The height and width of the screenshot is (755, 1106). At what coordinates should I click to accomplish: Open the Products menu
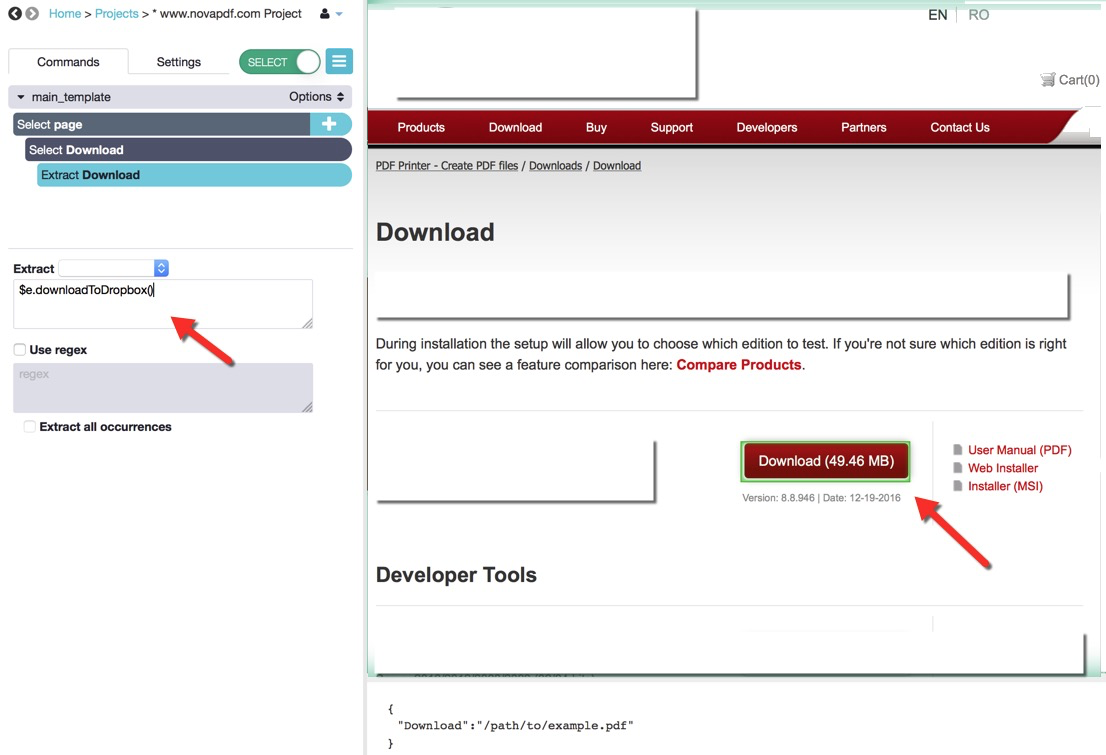pos(421,127)
